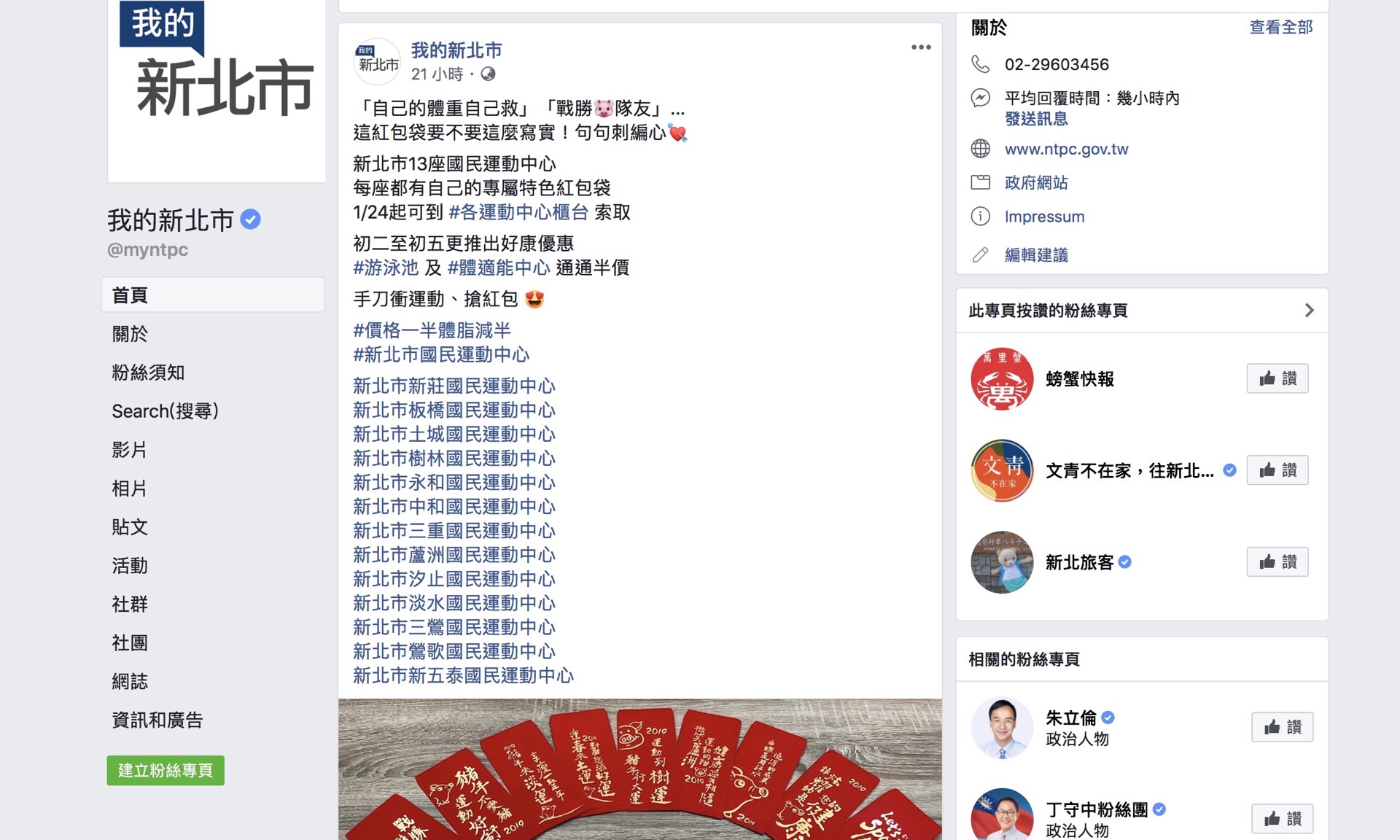
Task: Click the 新北旅客 page avatar
Action: tap(1002, 562)
